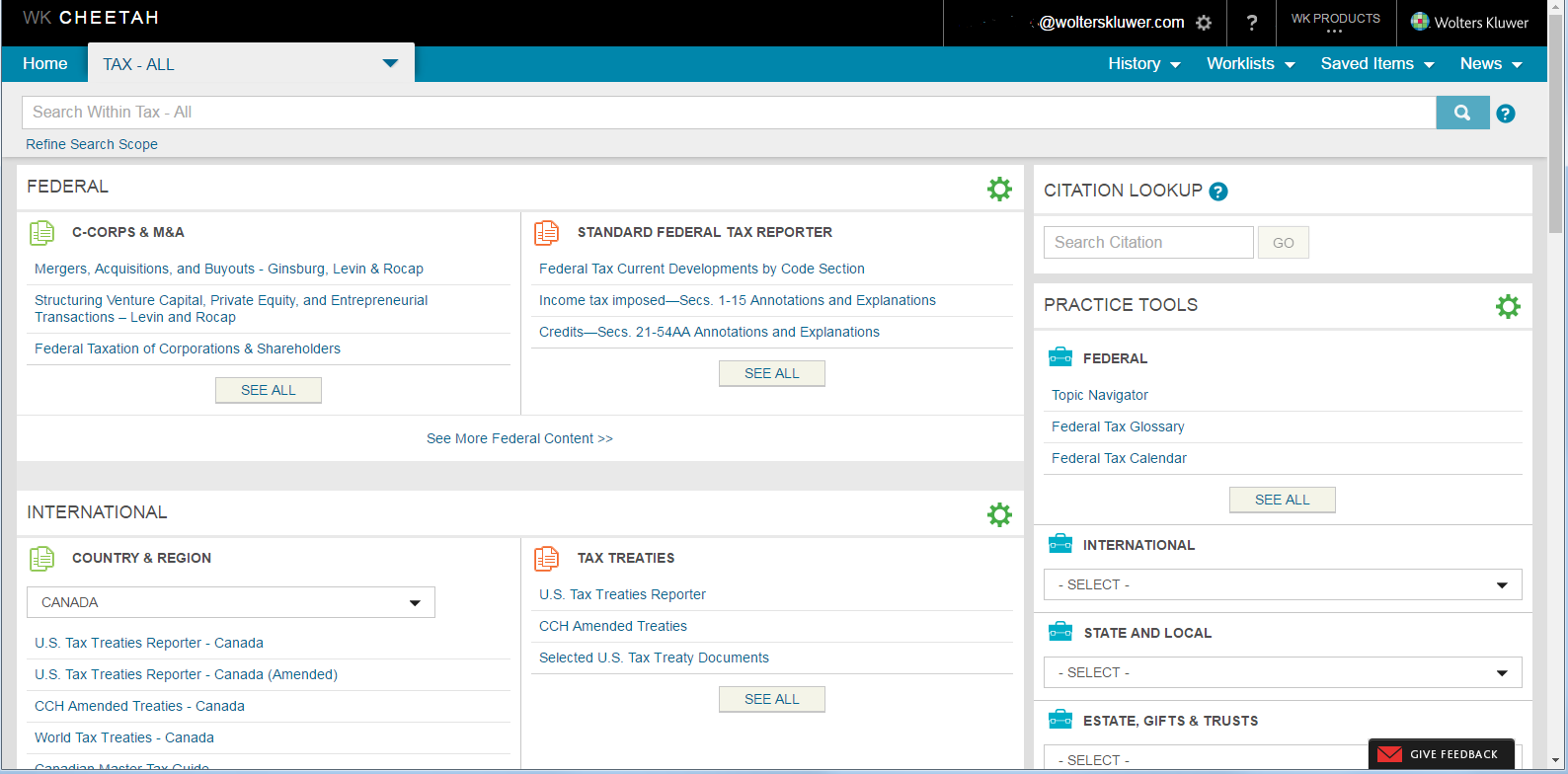Viewport: 1568px width, 774px height.
Task: Open Federal Tax Calendar
Action: (x=1119, y=458)
